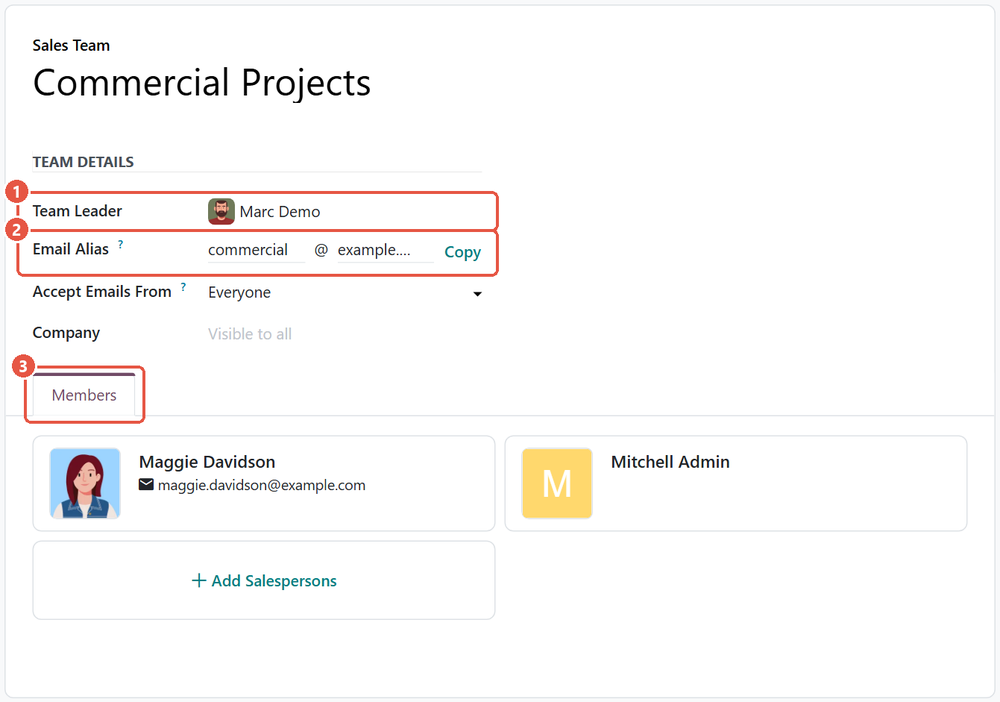Open the Accept Emails From help icon
This screenshot has height=702, width=1000.
(183, 287)
